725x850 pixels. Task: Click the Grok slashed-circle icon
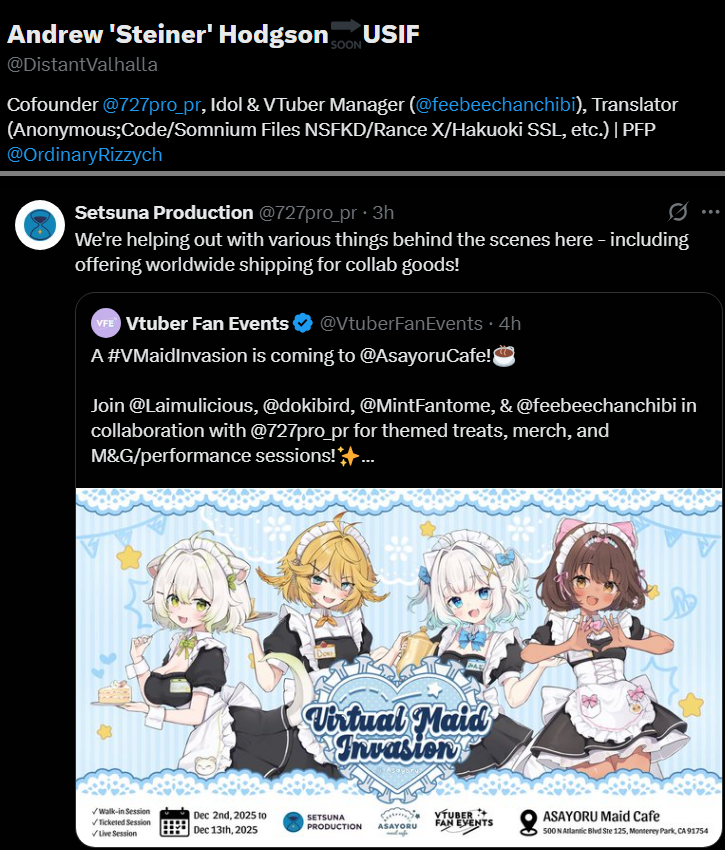click(x=678, y=212)
